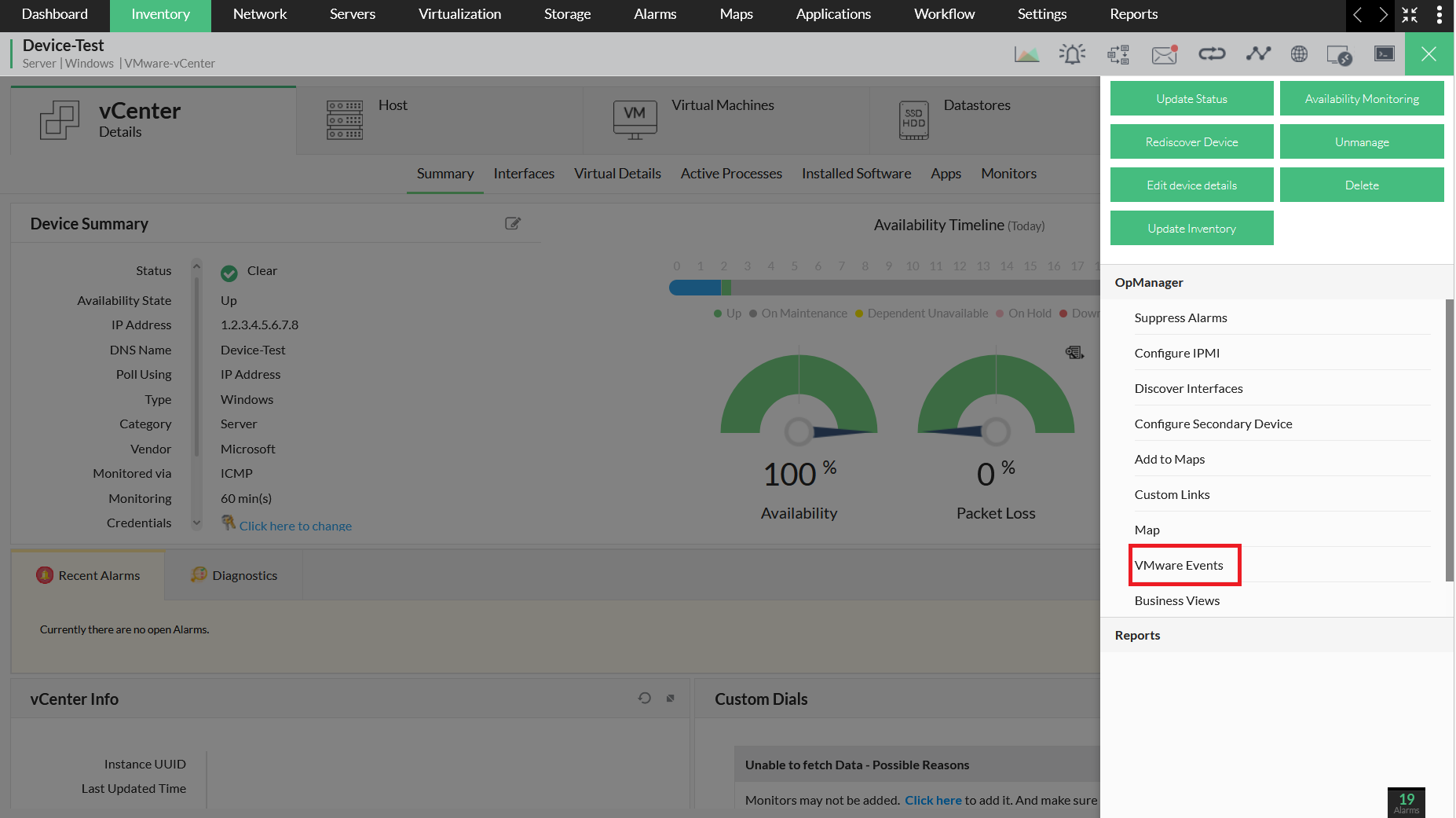Viewport: 1456px width, 818px height.
Task: Click the Unmanage button
Action: [1362, 142]
